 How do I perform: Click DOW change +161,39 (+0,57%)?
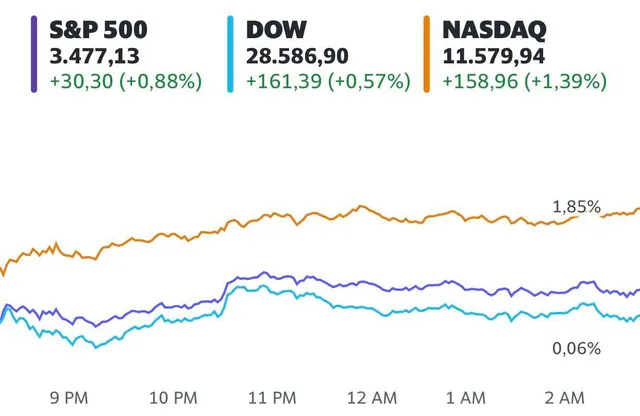(x=328, y=81)
